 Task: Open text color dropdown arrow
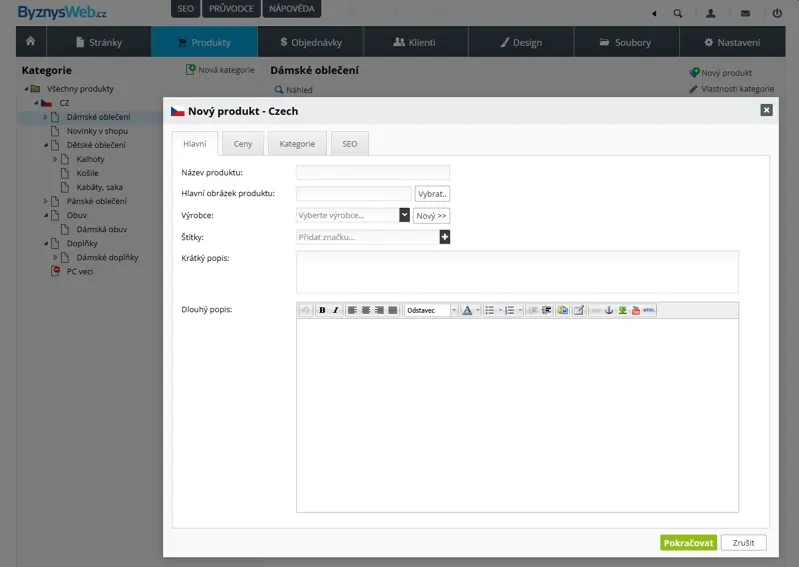(477, 310)
